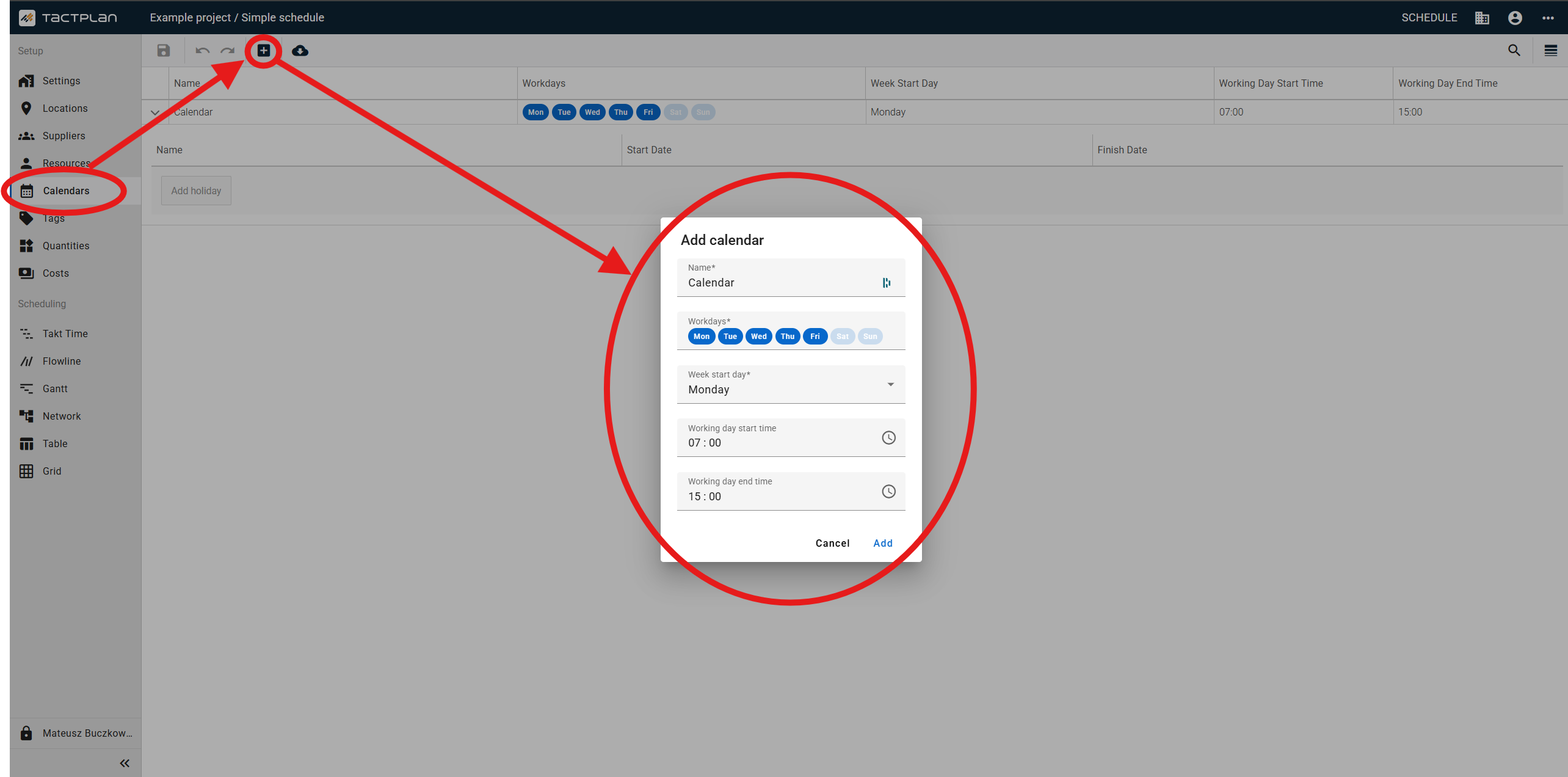Click SCHEDULE in the top bar
The height and width of the screenshot is (777, 1568).
(x=1429, y=18)
